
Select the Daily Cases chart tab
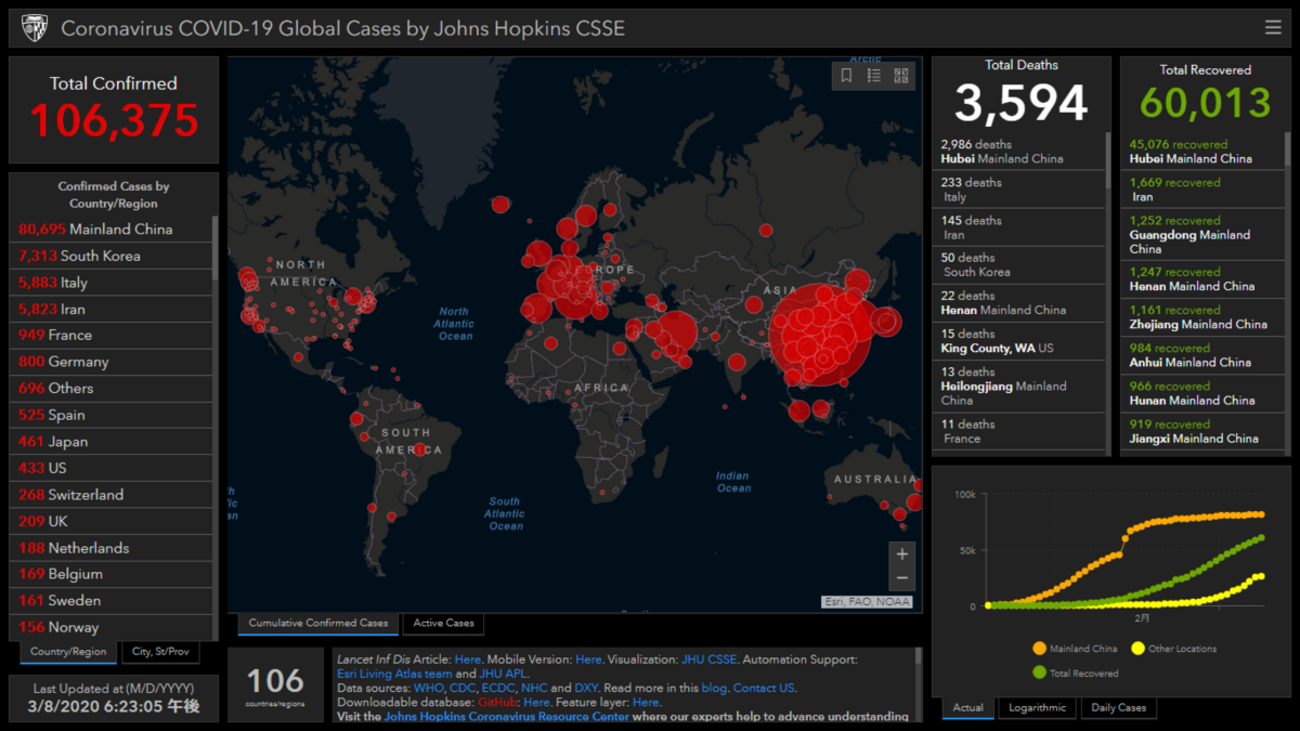[1118, 708]
